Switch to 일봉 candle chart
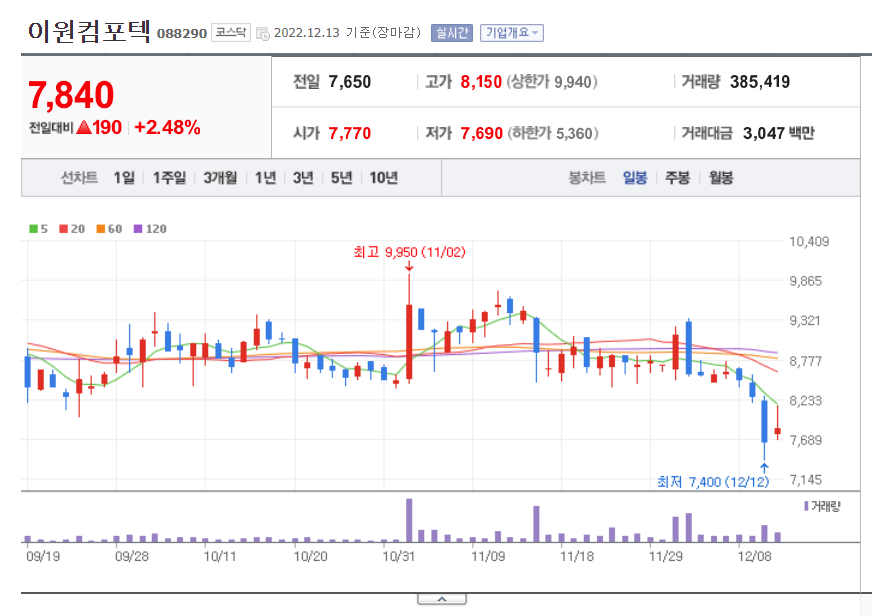 pos(635,178)
